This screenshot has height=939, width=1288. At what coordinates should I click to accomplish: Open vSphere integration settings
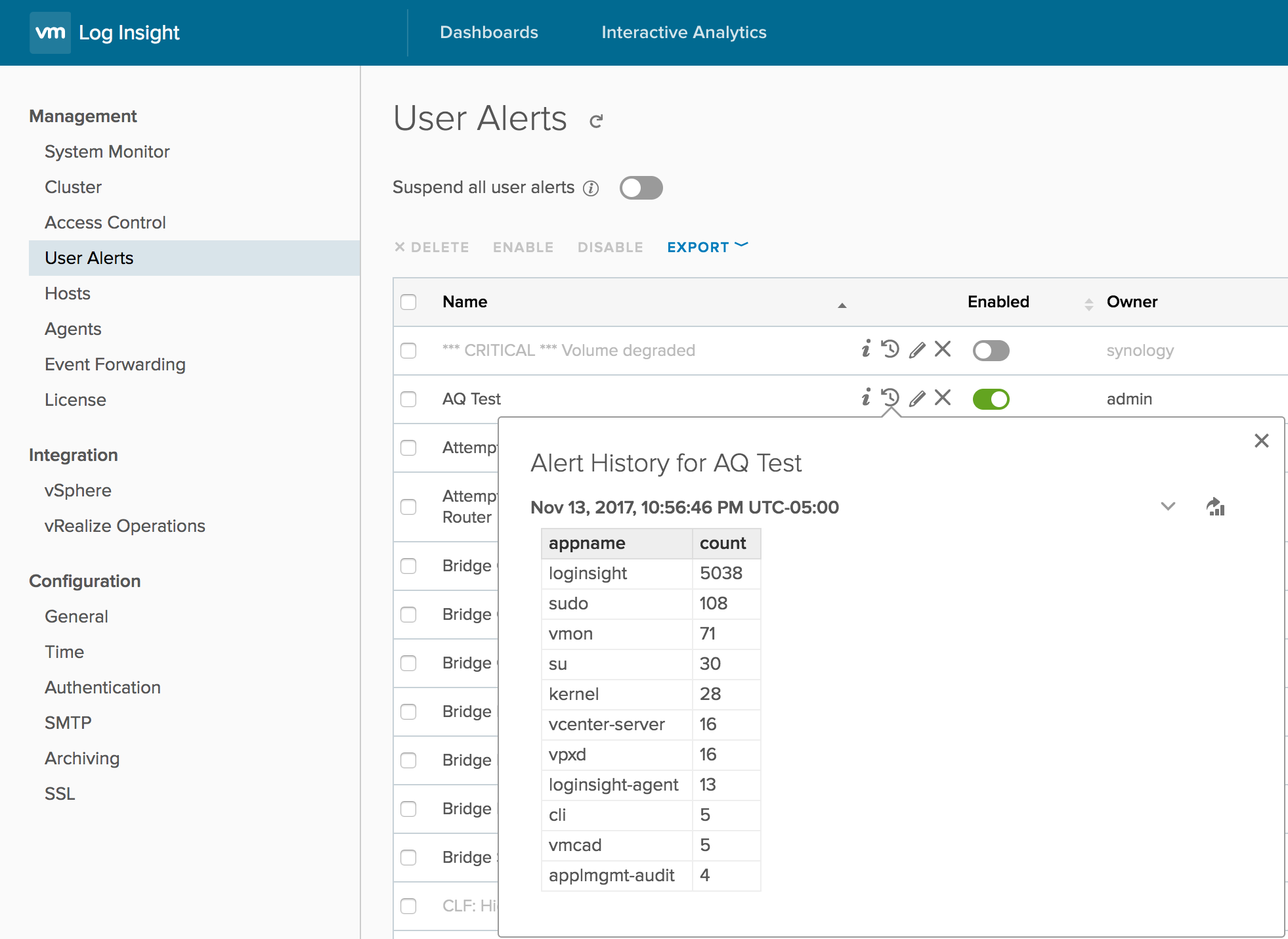click(78, 491)
